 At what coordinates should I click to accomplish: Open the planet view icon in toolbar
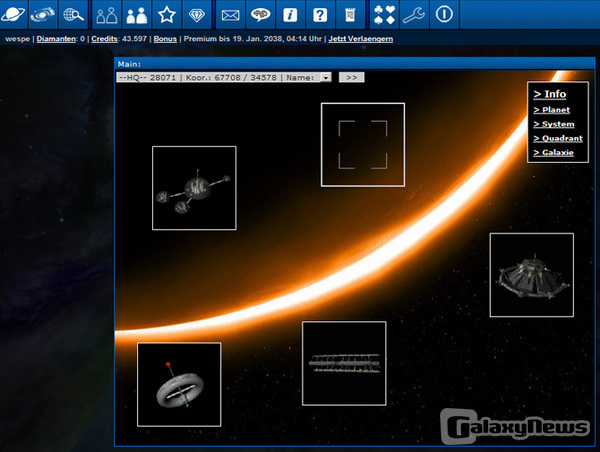tap(14, 14)
